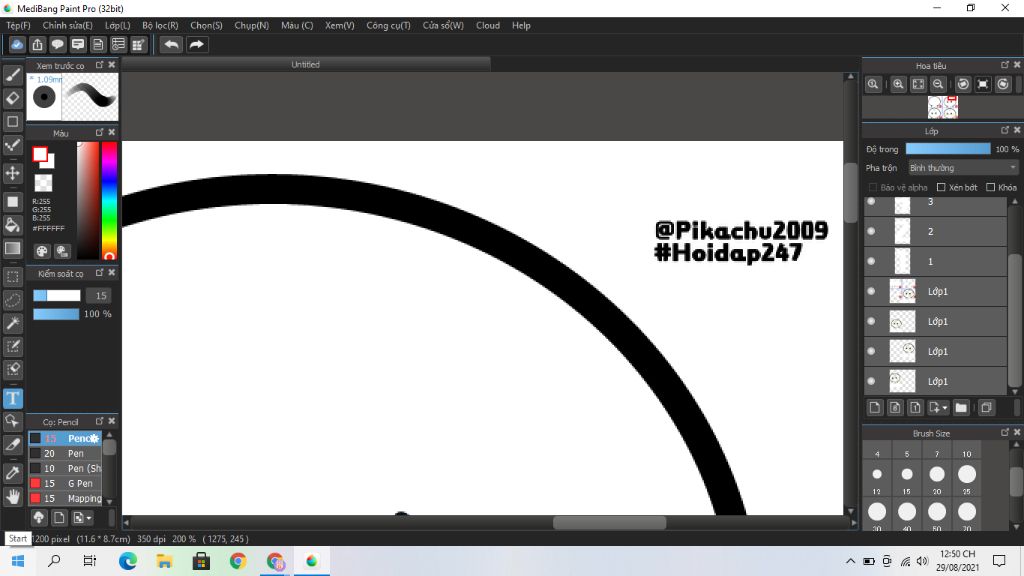Screen dimensions: 1024x576
Task: Open the color palette icon
Action: point(42,251)
